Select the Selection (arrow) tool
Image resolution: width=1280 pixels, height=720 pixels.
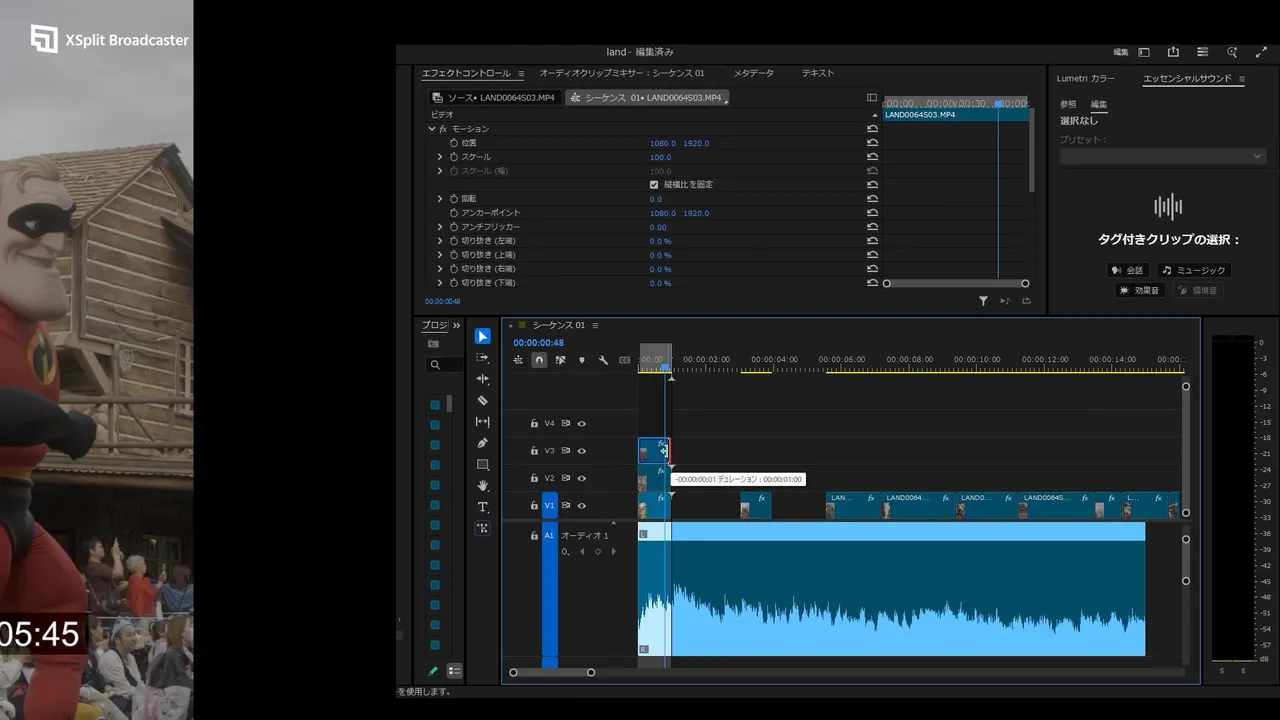483,336
